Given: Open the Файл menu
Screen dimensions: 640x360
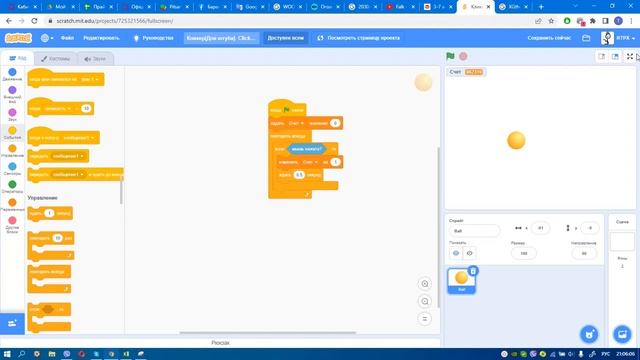Looking at the screenshot, I should coord(67,38).
